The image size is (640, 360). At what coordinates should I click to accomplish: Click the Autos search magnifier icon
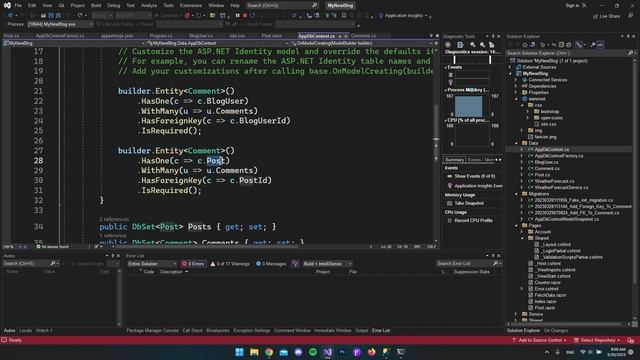coord(53,264)
